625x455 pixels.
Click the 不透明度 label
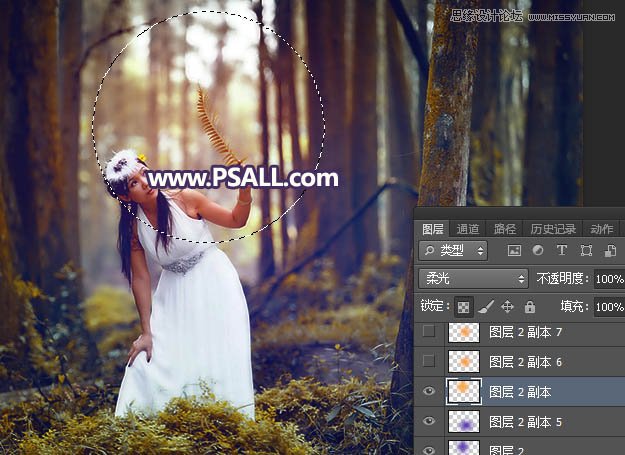[x=562, y=278]
